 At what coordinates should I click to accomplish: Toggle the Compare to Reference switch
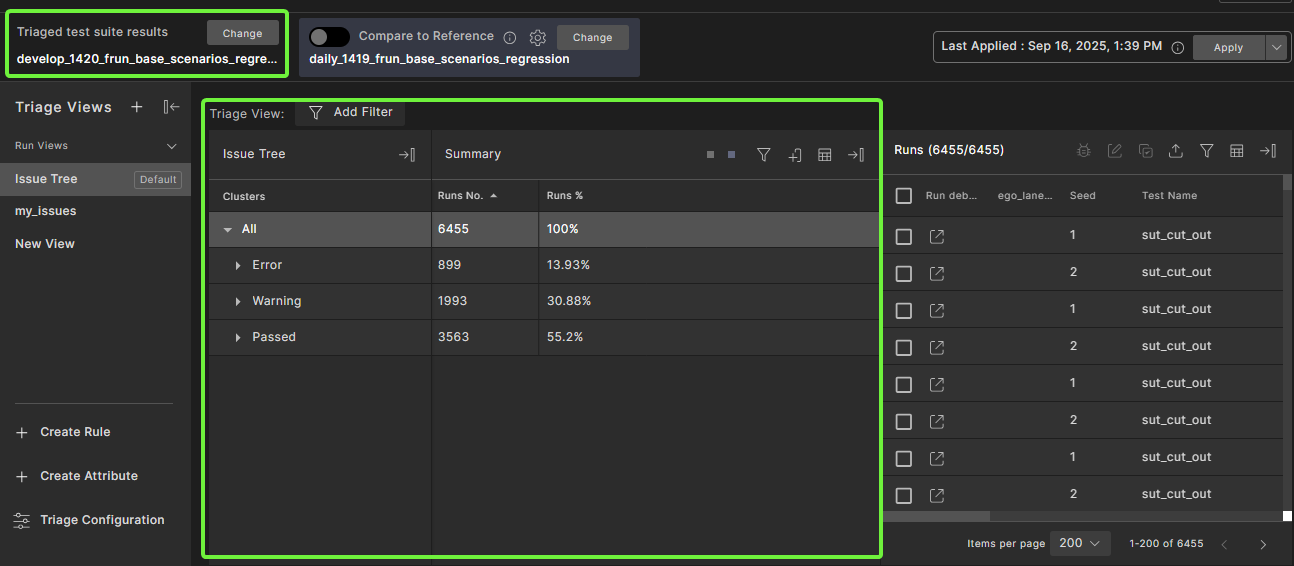pos(329,37)
